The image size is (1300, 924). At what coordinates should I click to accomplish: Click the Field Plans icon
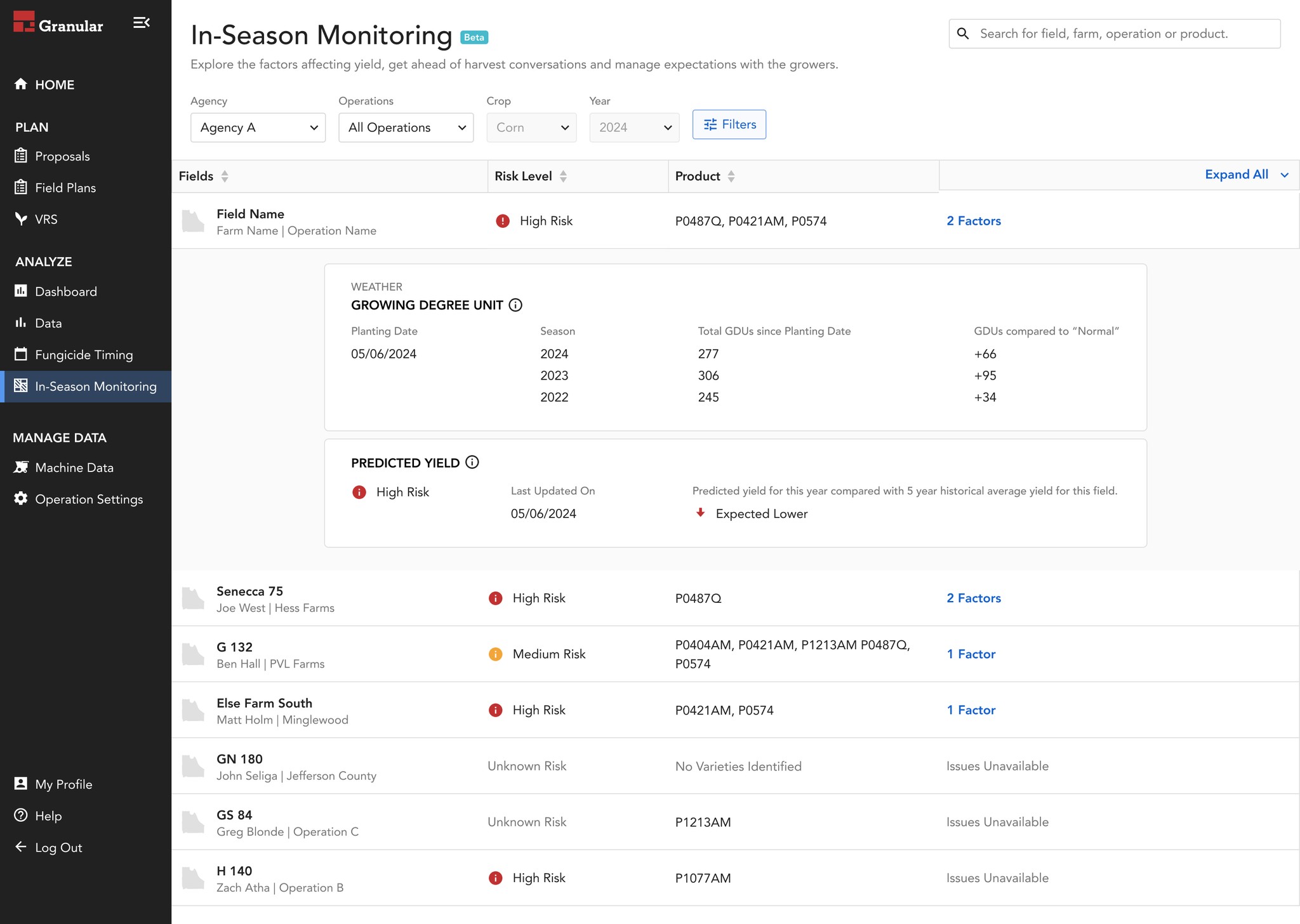(21, 187)
